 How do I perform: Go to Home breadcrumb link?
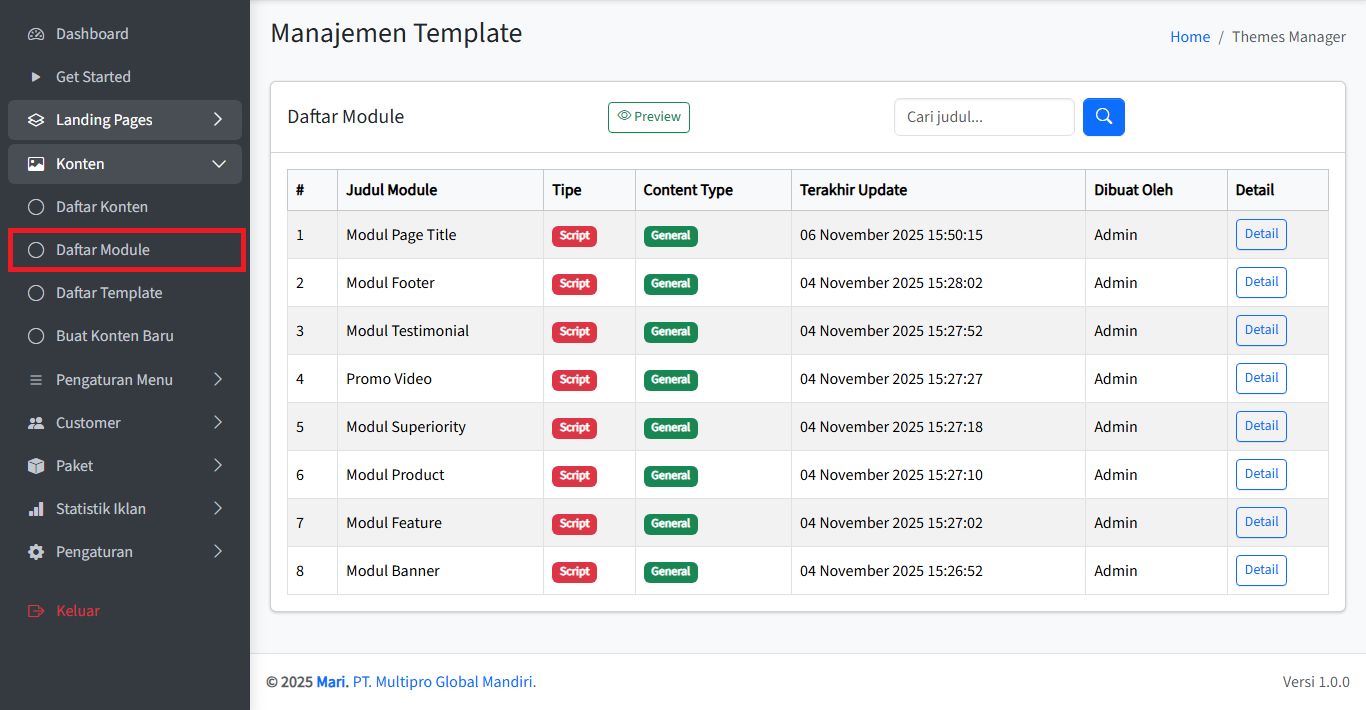click(1189, 37)
